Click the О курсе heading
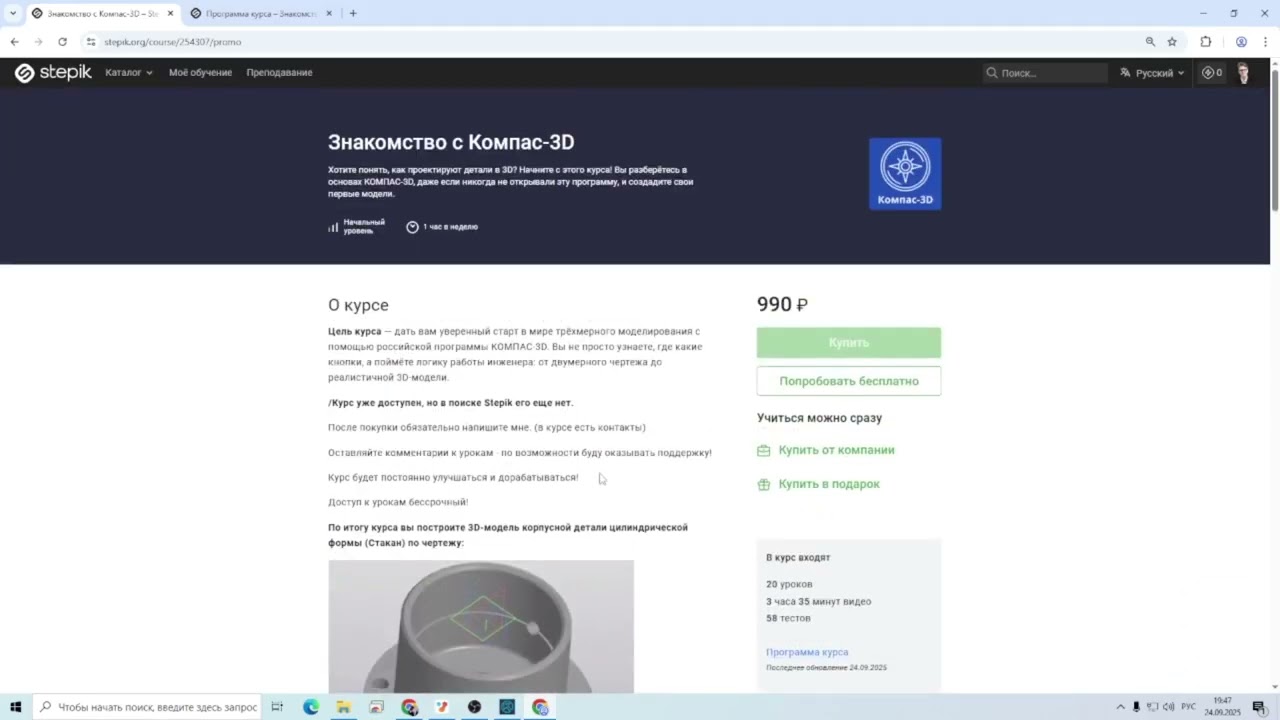The height and width of the screenshot is (720, 1280). 358,305
